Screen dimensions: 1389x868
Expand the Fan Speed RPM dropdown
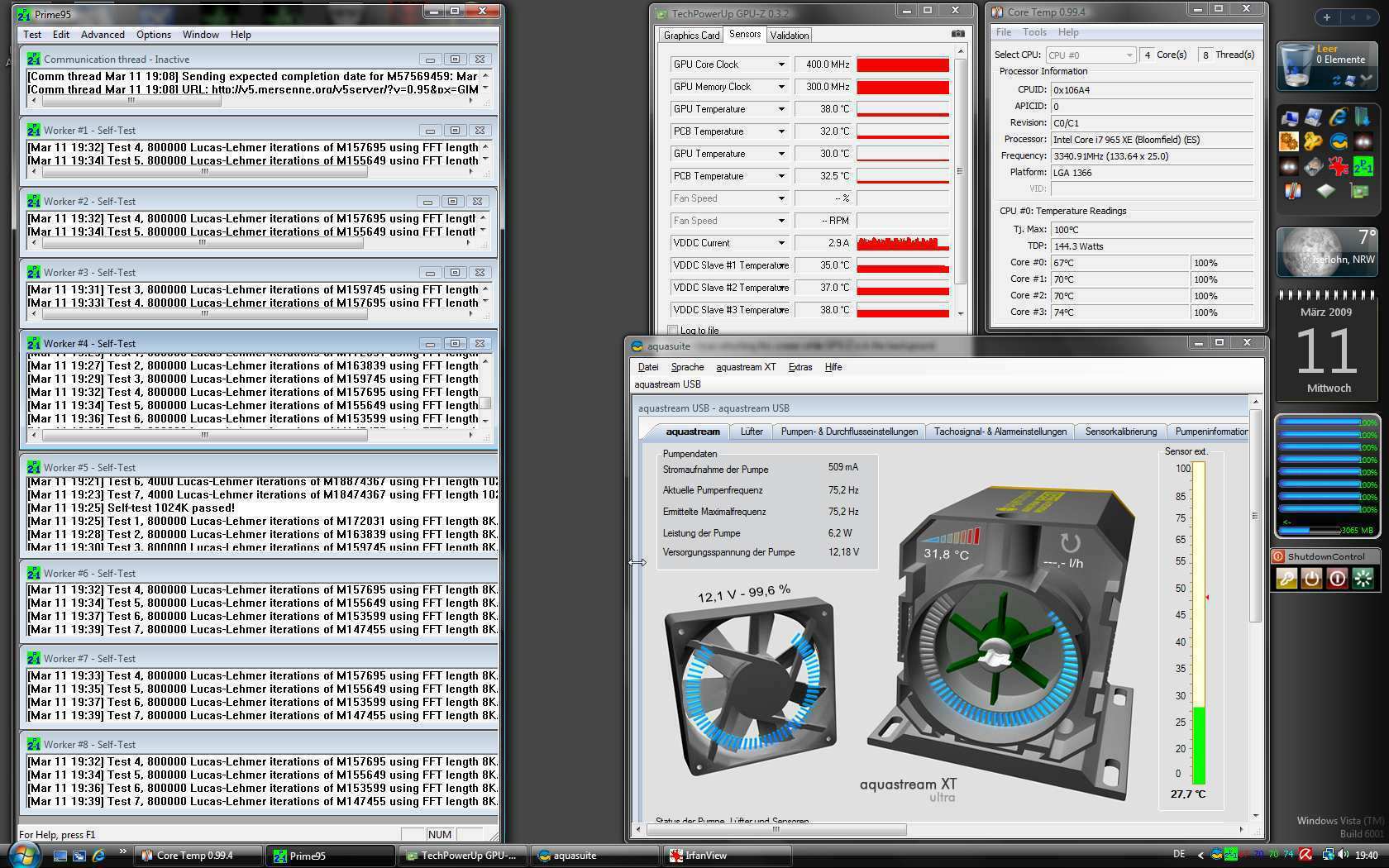[x=780, y=221]
